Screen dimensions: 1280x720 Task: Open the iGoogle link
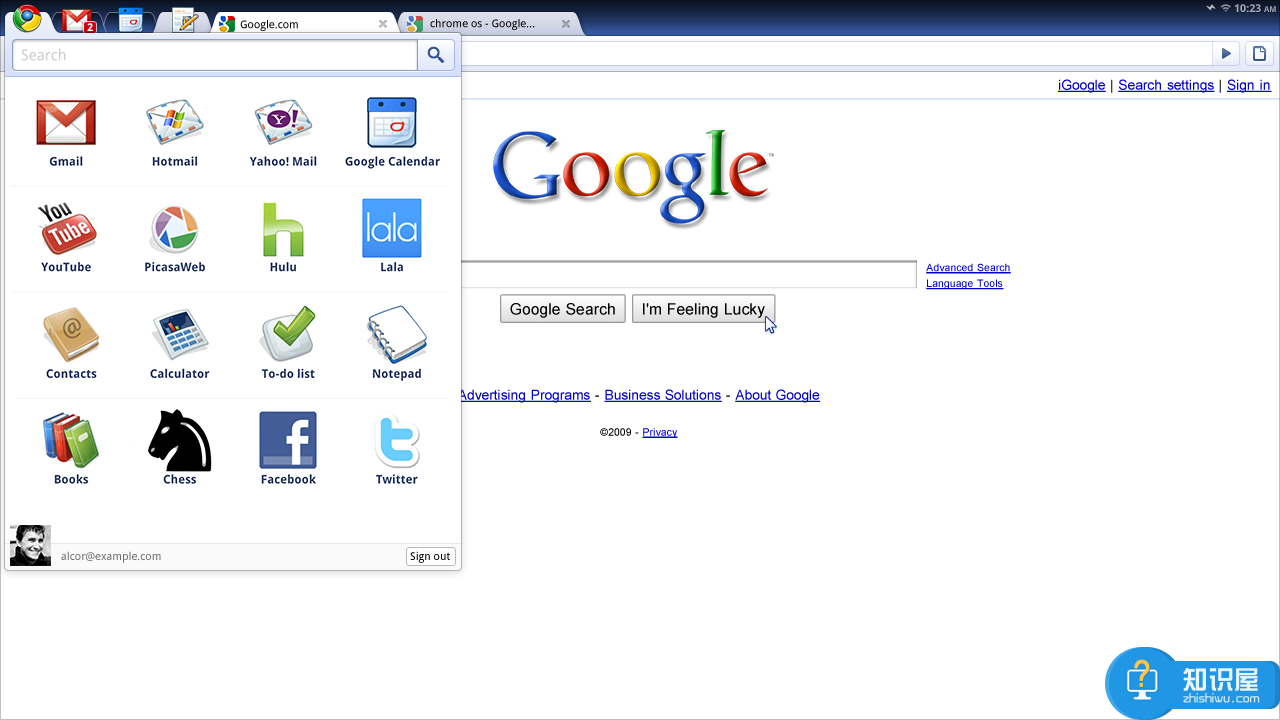point(1081,85)
